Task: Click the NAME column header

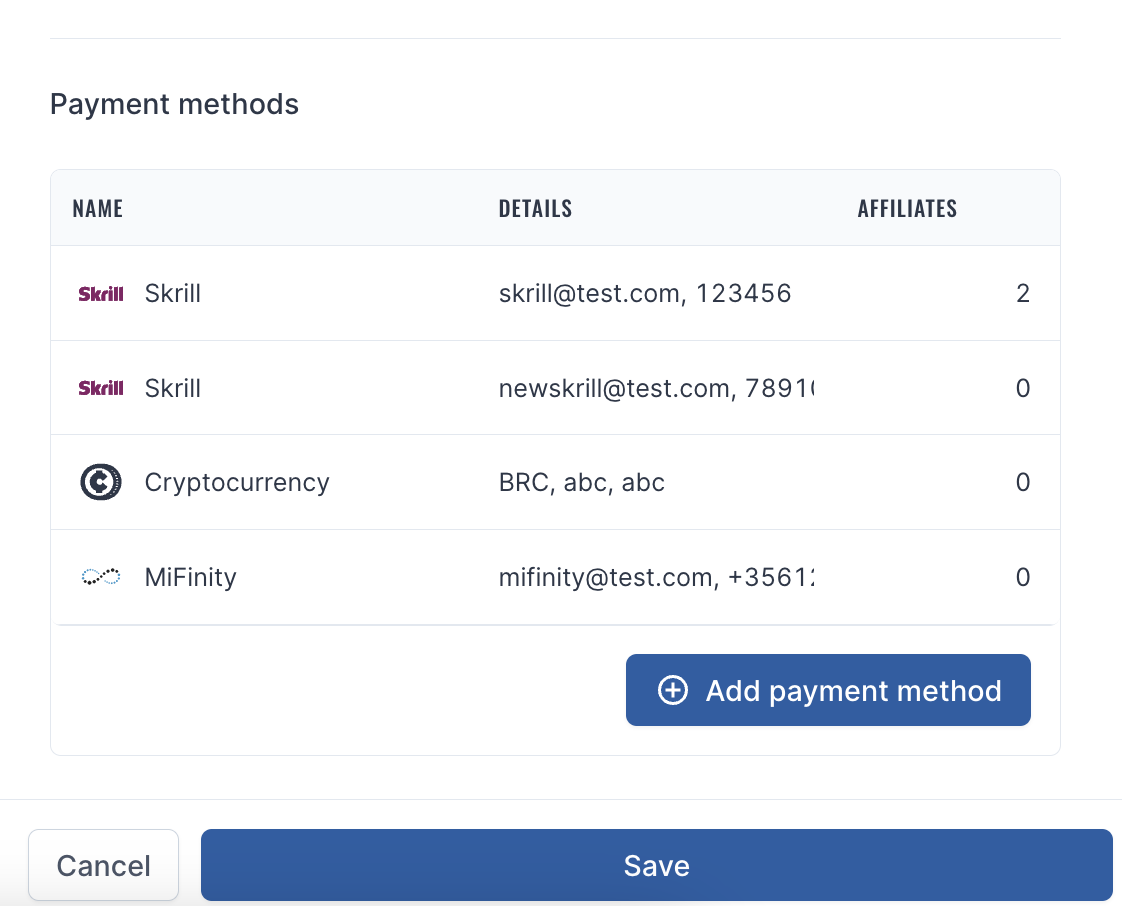Action: [x=98, y=208]
